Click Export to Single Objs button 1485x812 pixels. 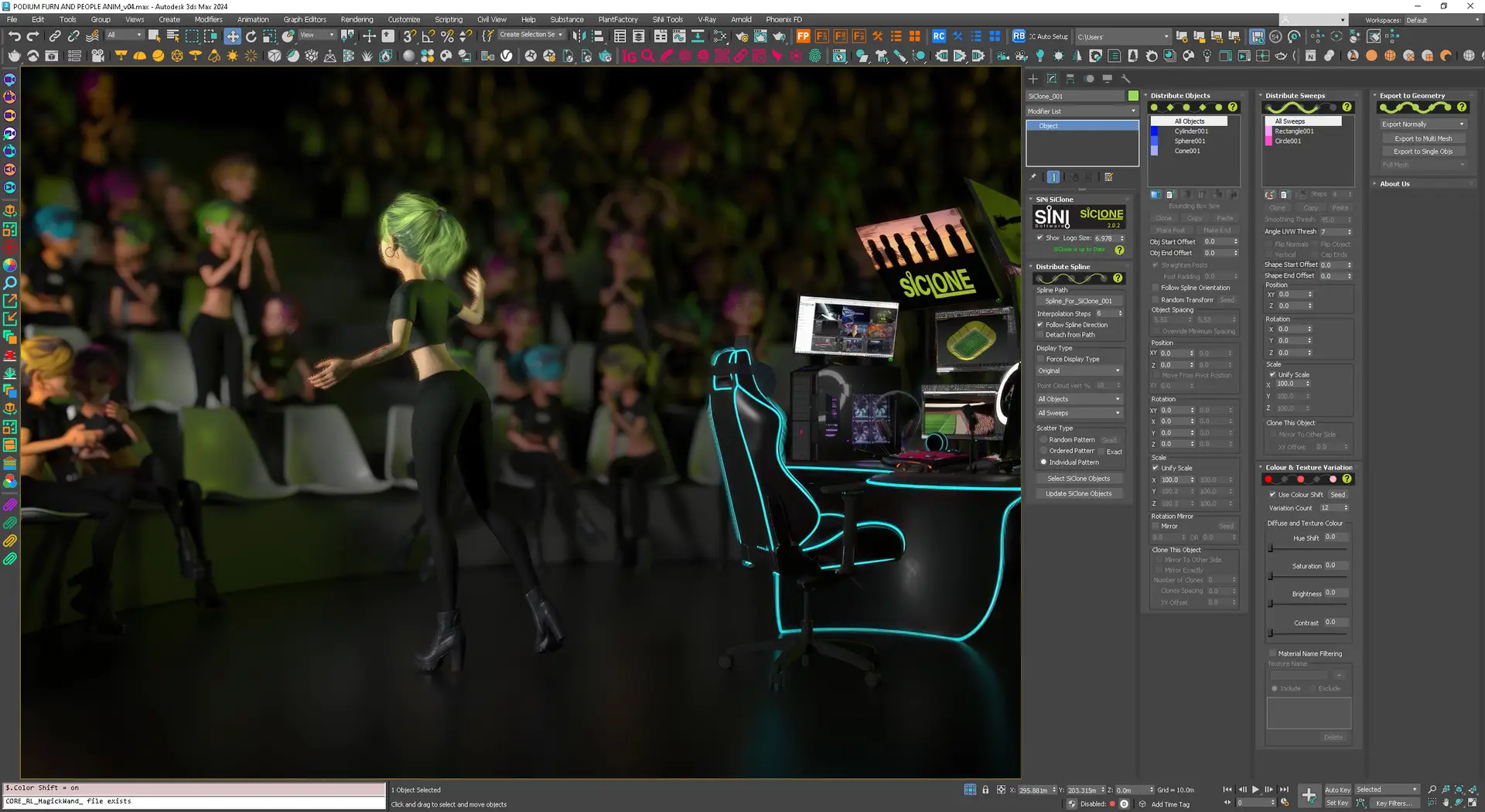(x=1423, y=152)
